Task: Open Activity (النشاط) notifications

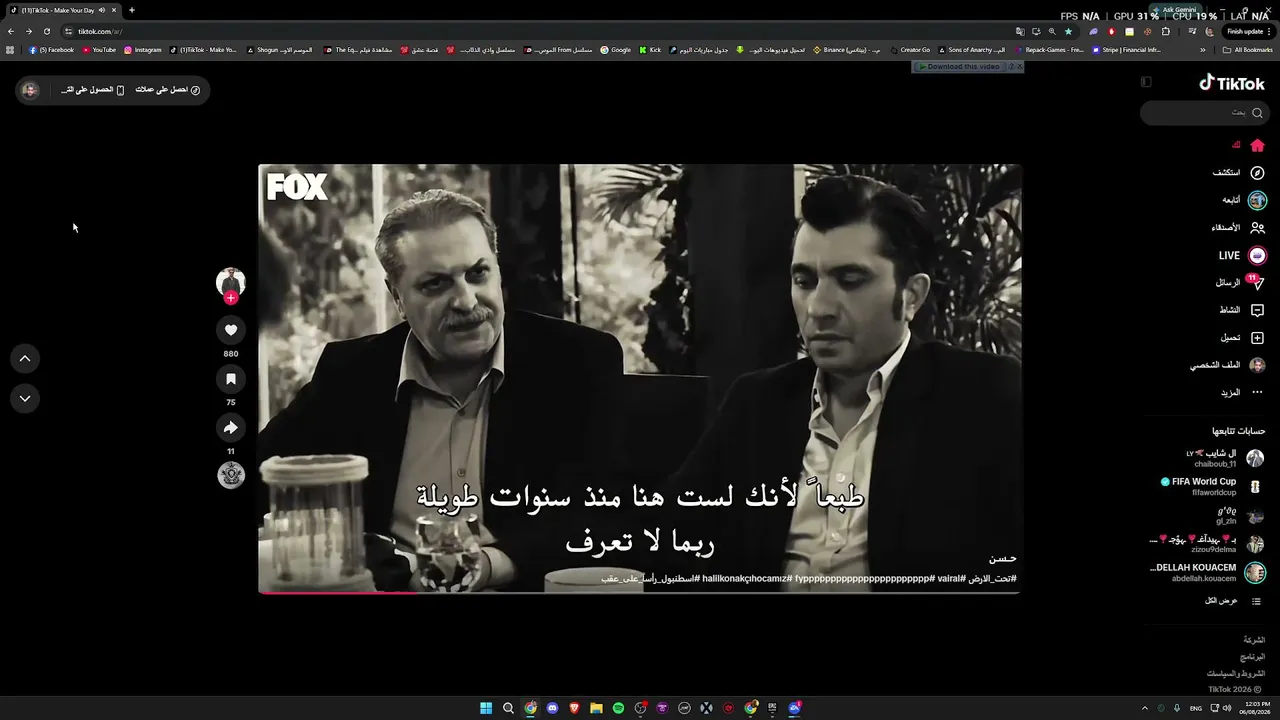Action: tap(1242, 310)
